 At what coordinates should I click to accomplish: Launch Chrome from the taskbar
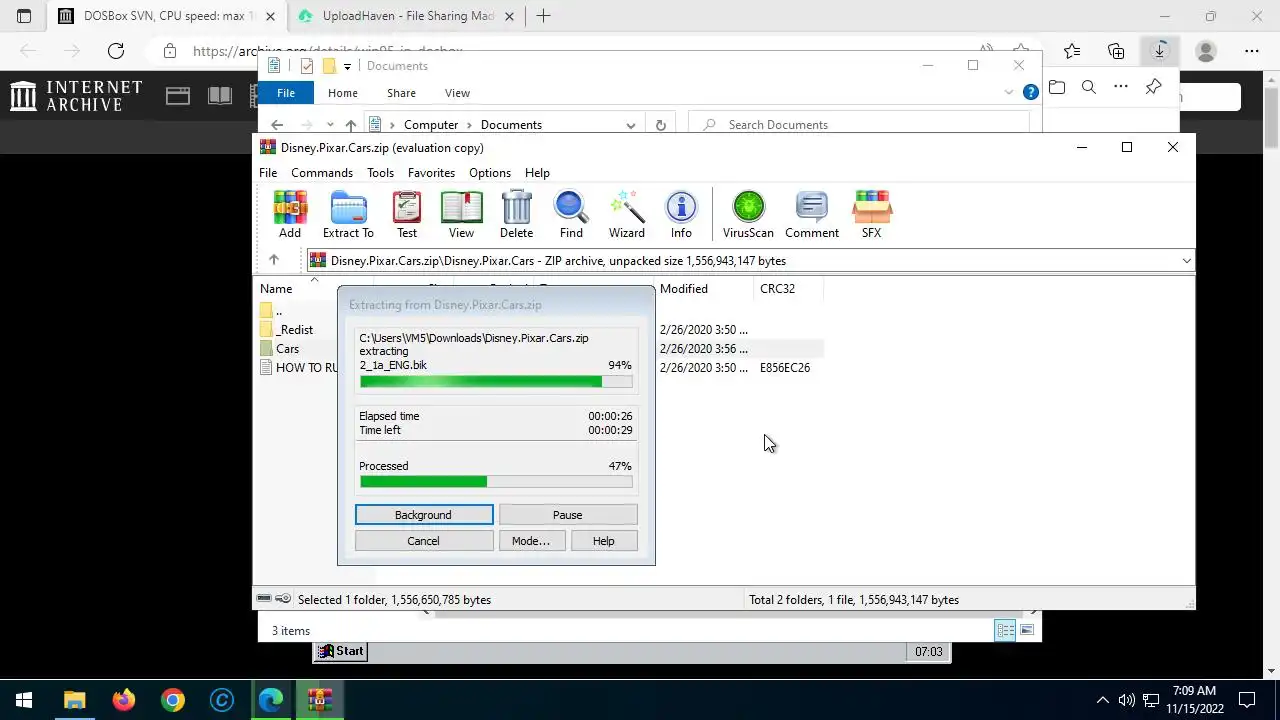tap(172, 700)
